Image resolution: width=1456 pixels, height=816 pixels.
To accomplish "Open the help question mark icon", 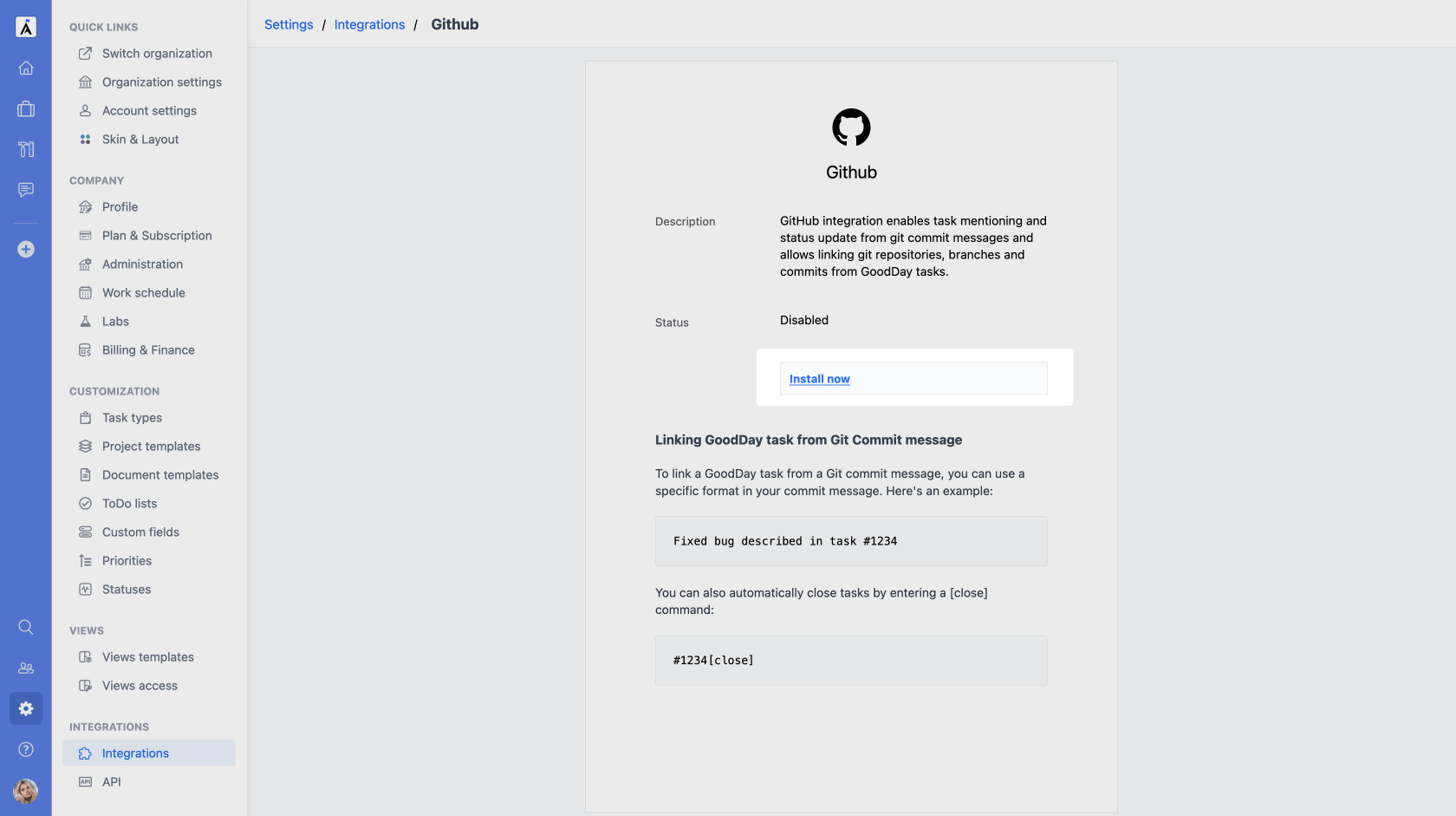I will [x=26, y=749].
